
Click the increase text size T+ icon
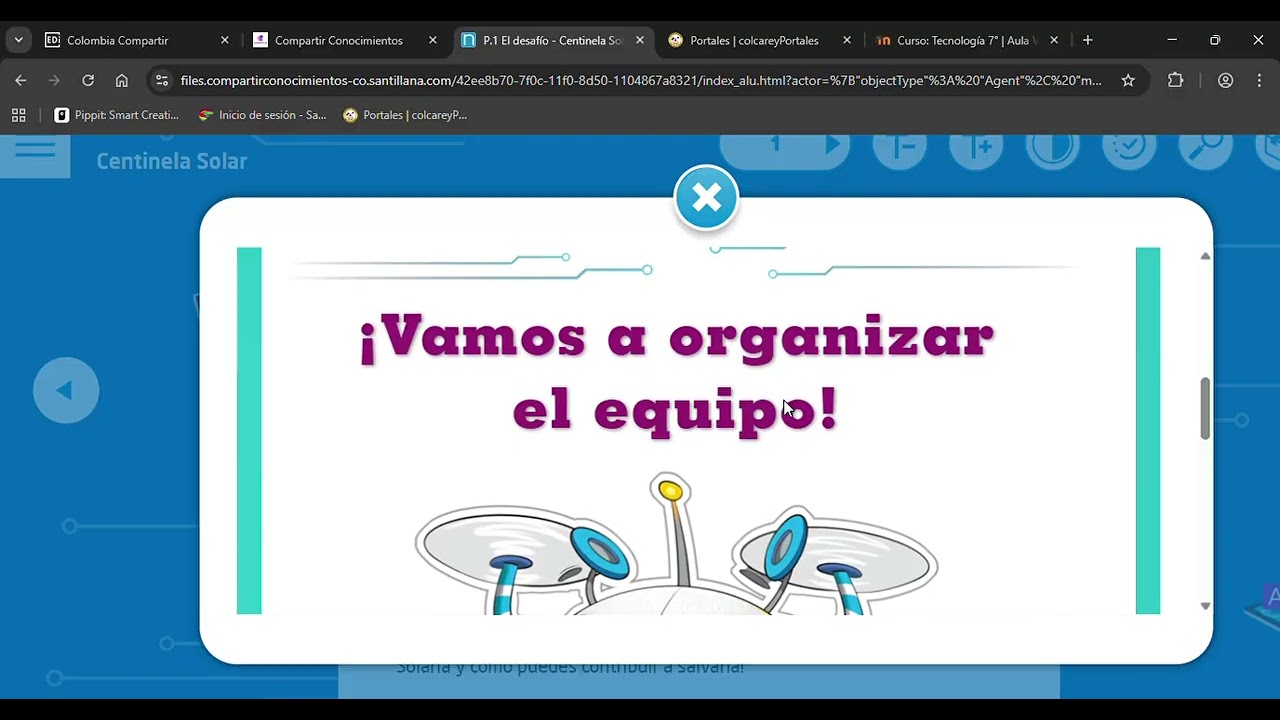pyautogui.click(x=976, y=147)
